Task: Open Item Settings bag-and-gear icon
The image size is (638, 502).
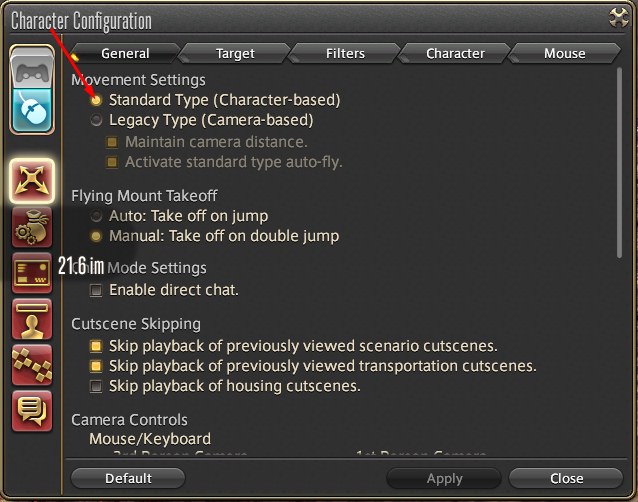Action: point(32,228)
